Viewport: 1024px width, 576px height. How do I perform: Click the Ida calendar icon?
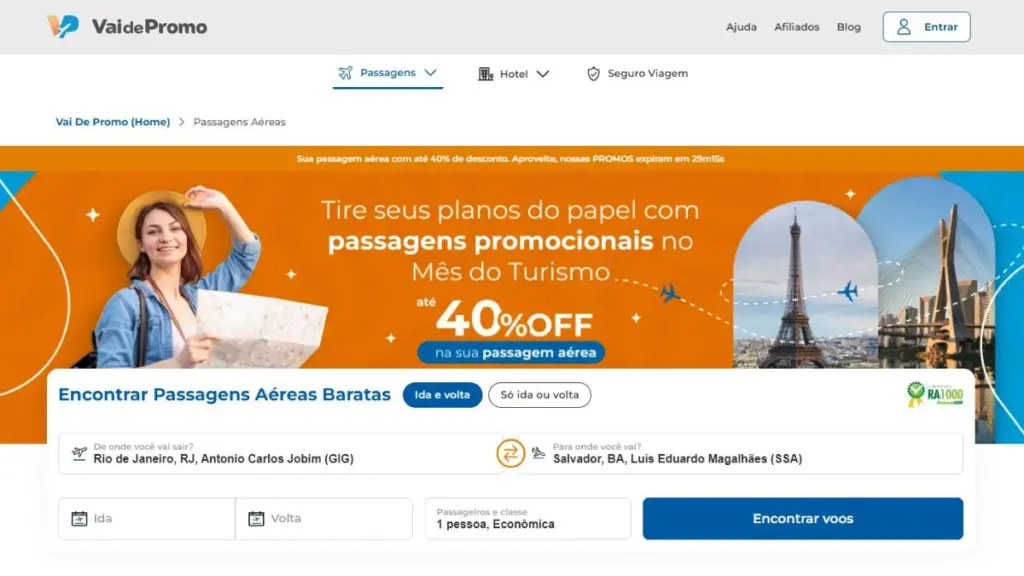point(79,519)
